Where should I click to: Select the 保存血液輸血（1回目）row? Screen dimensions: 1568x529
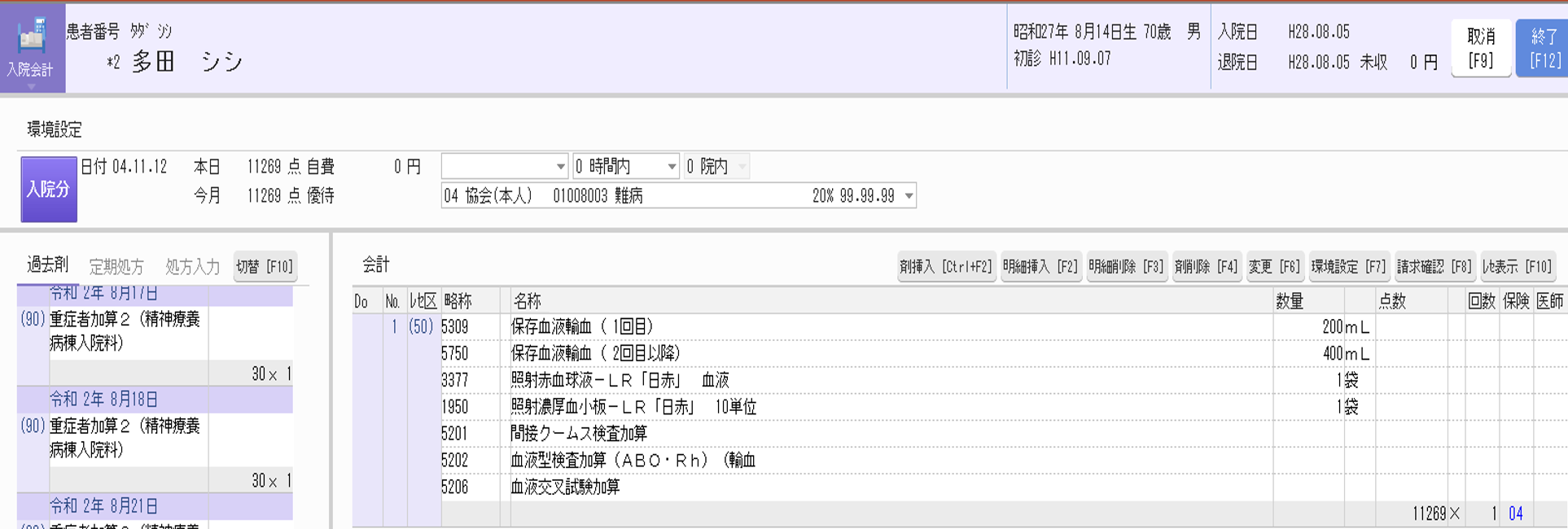point(581,327)
